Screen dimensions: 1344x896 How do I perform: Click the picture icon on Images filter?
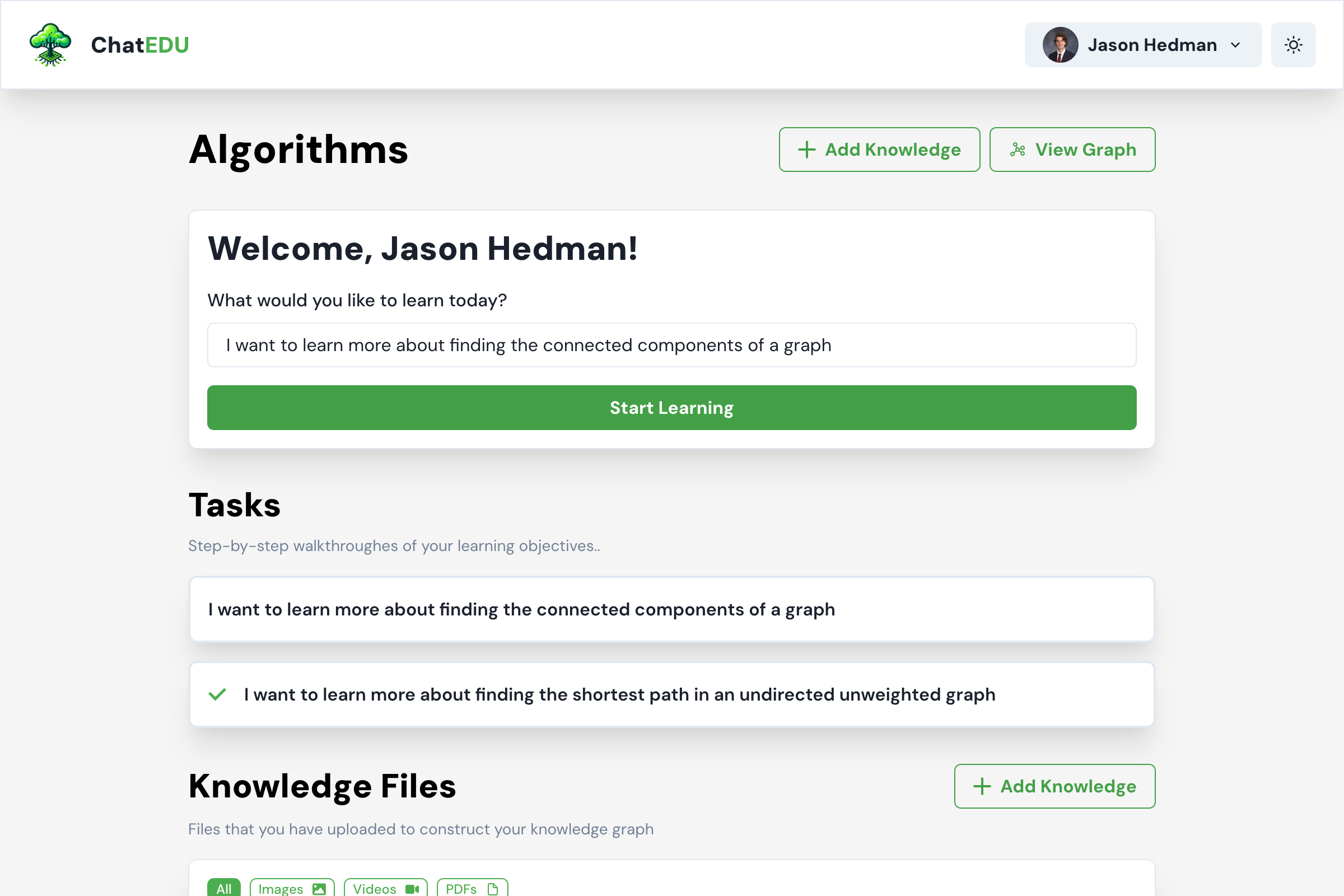[319, 889]
